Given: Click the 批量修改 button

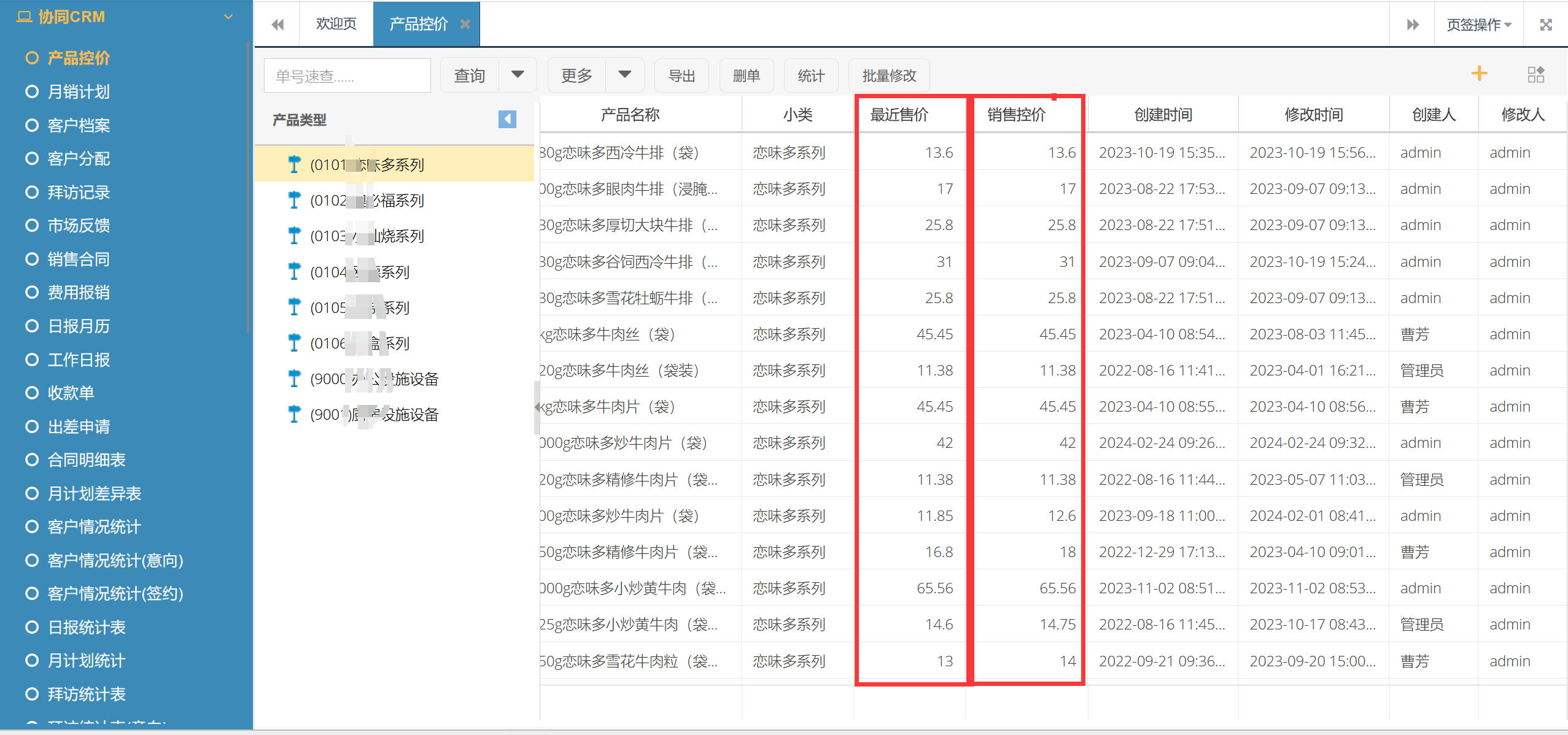Looking at the screenshot, I should click(x=888, y=75).
